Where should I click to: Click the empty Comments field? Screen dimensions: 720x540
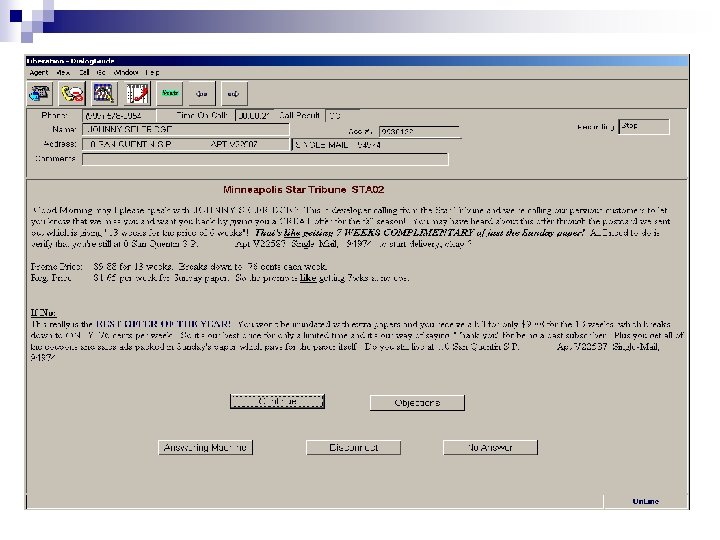(265, 159)
